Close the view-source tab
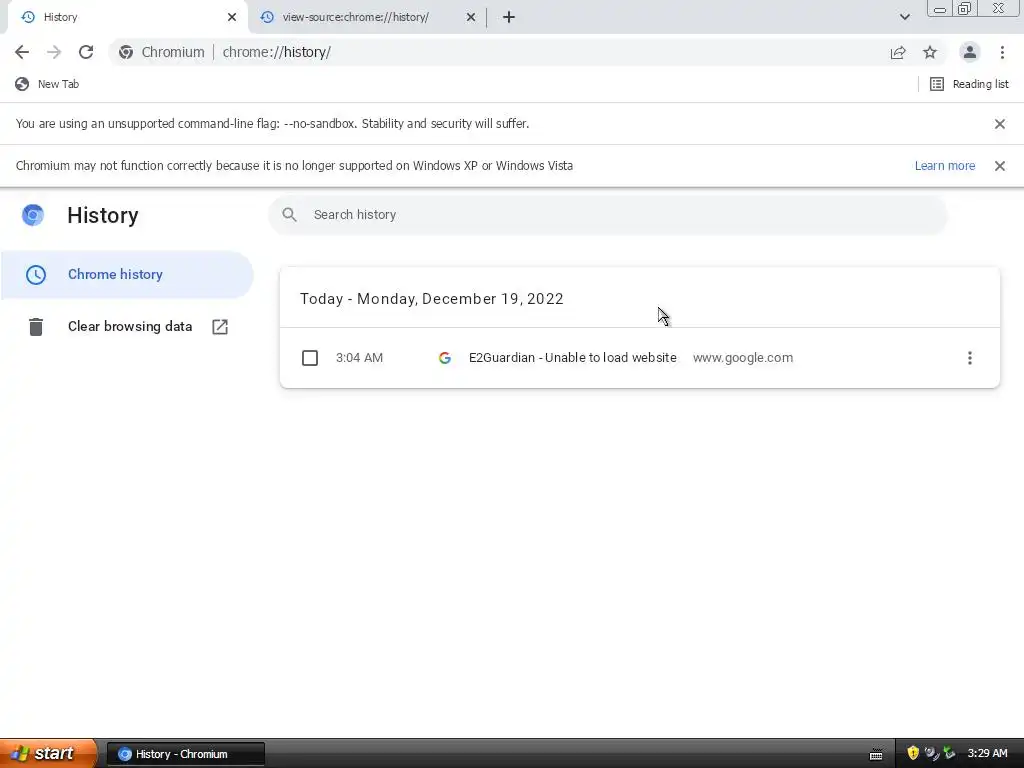Viewport: 1024px width, 768px height. click(x=471, y=17)
